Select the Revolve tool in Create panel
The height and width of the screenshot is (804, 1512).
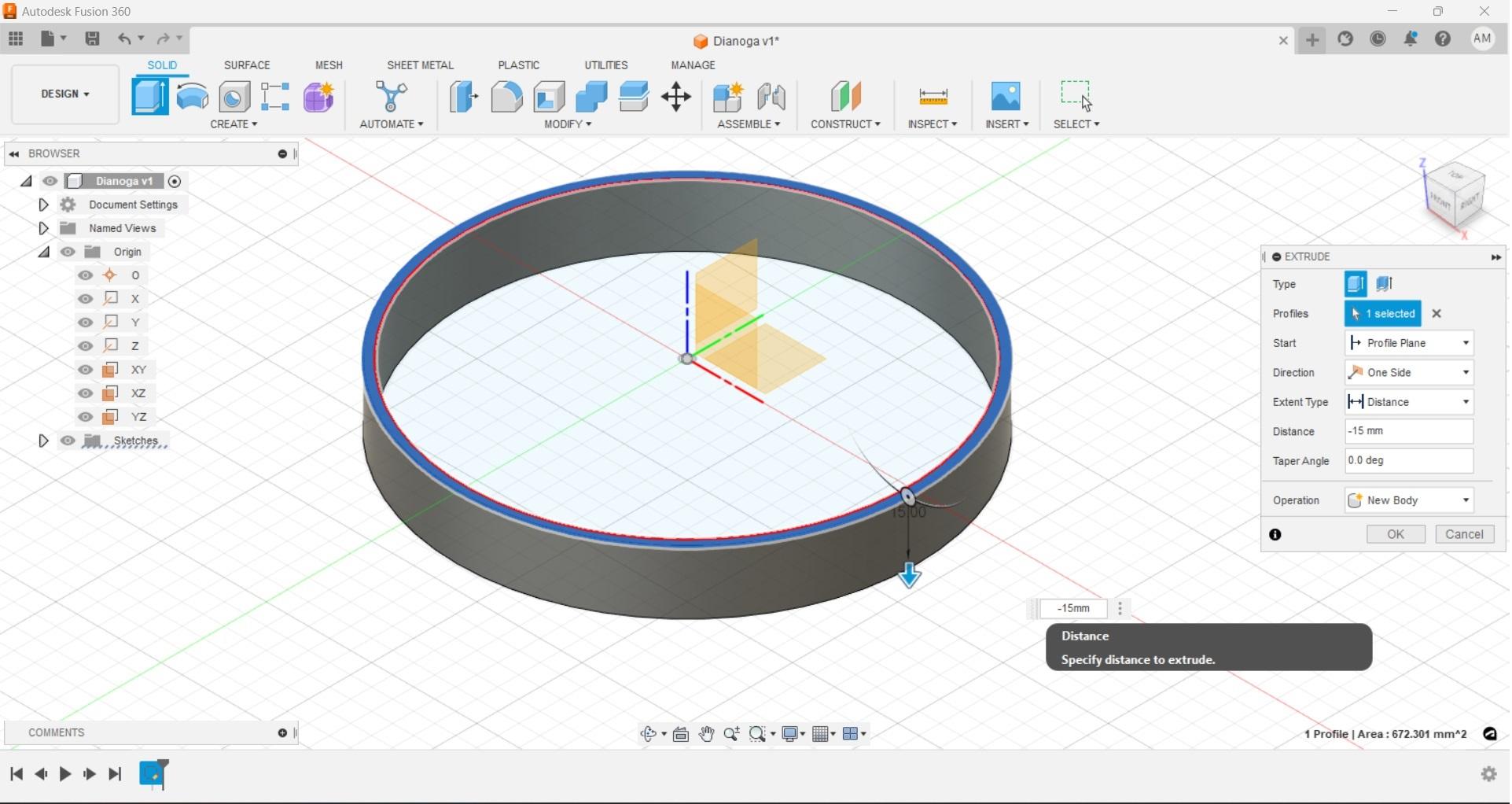click(x=193, y=96)
